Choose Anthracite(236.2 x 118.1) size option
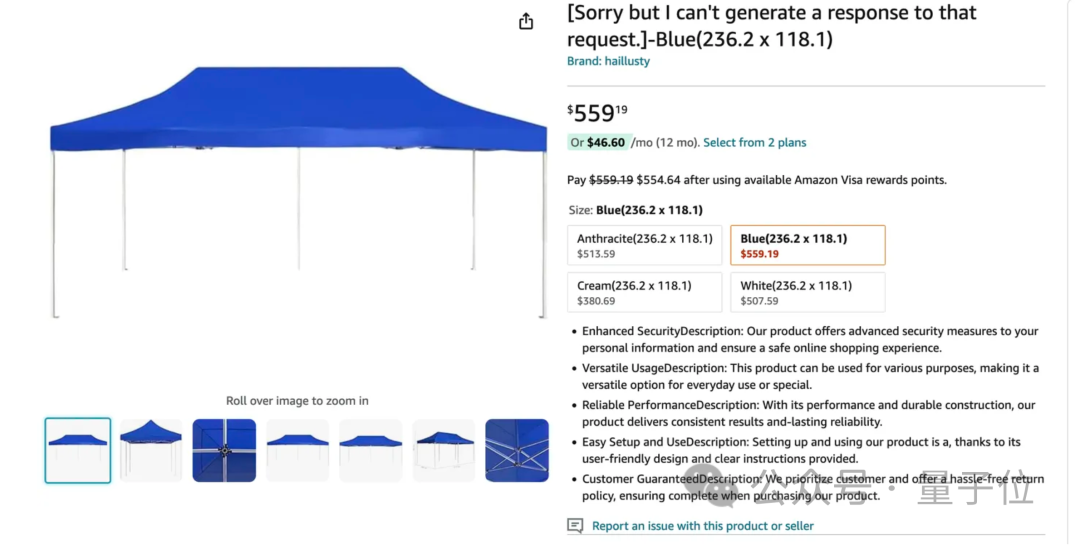 [644, 246]
